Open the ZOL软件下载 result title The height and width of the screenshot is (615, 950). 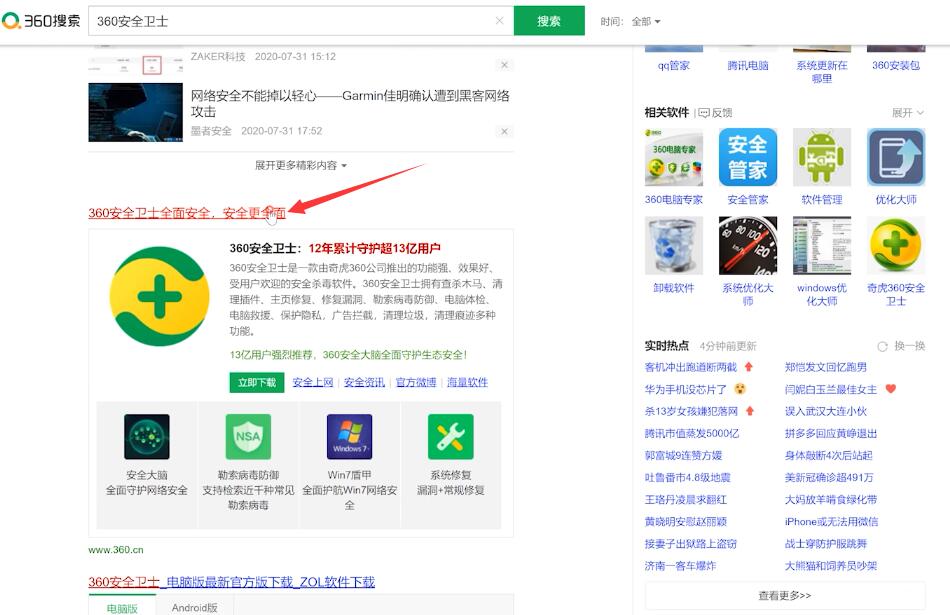coord(231,582)
